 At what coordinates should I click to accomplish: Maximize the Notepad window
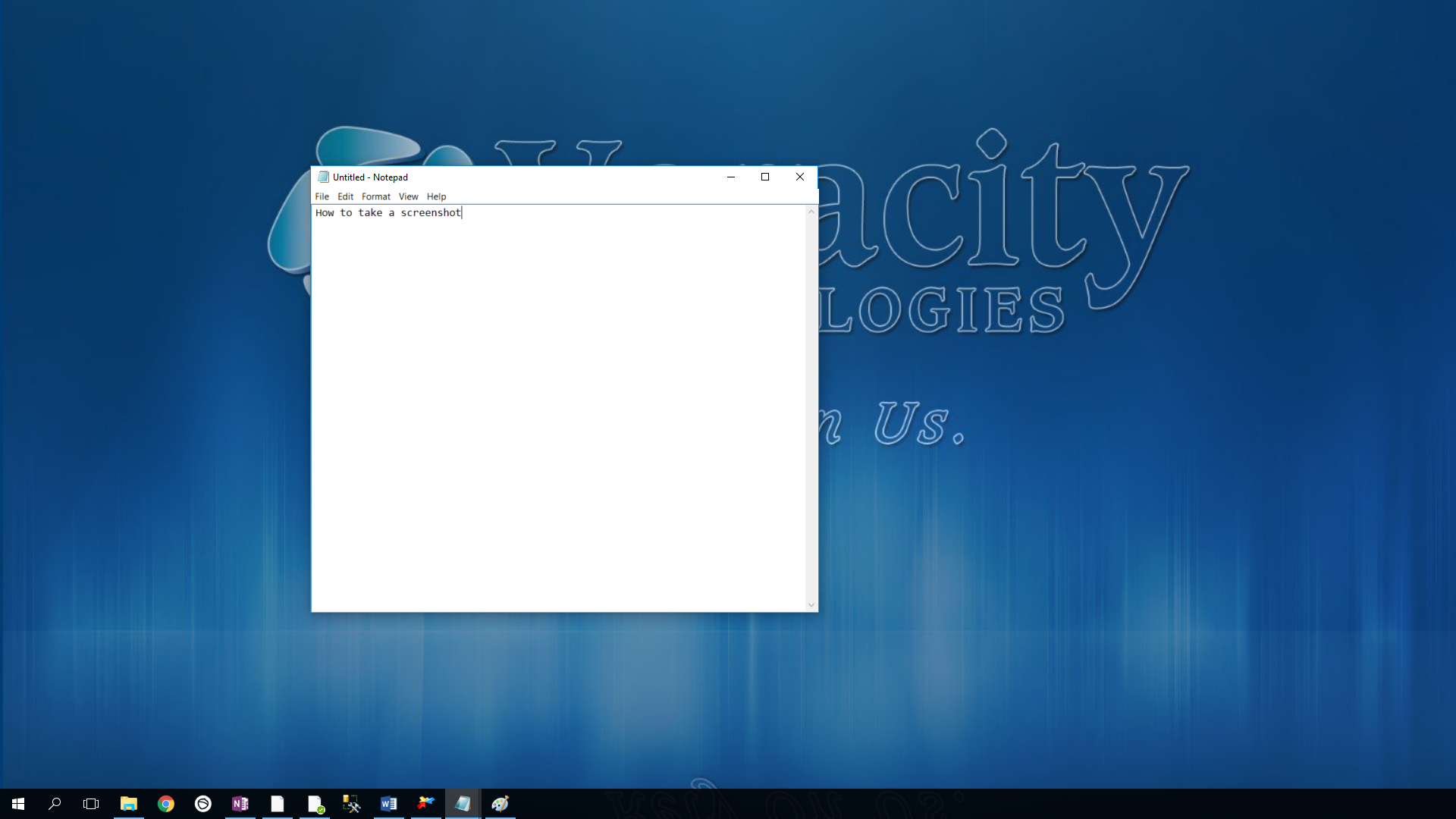764,177
